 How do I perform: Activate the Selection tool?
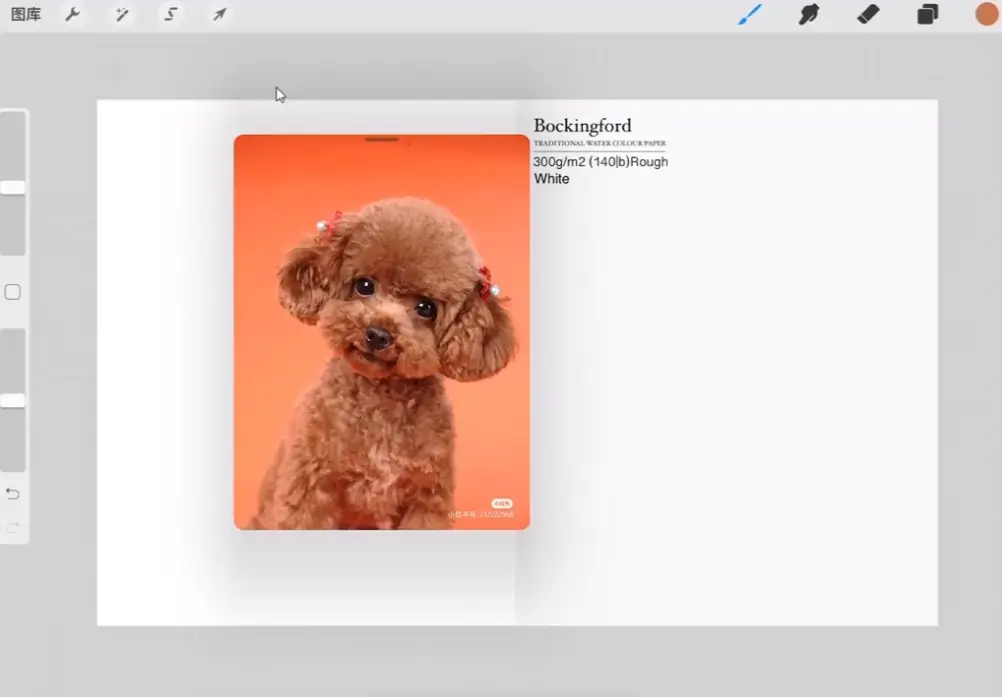[x=170, y=14]
